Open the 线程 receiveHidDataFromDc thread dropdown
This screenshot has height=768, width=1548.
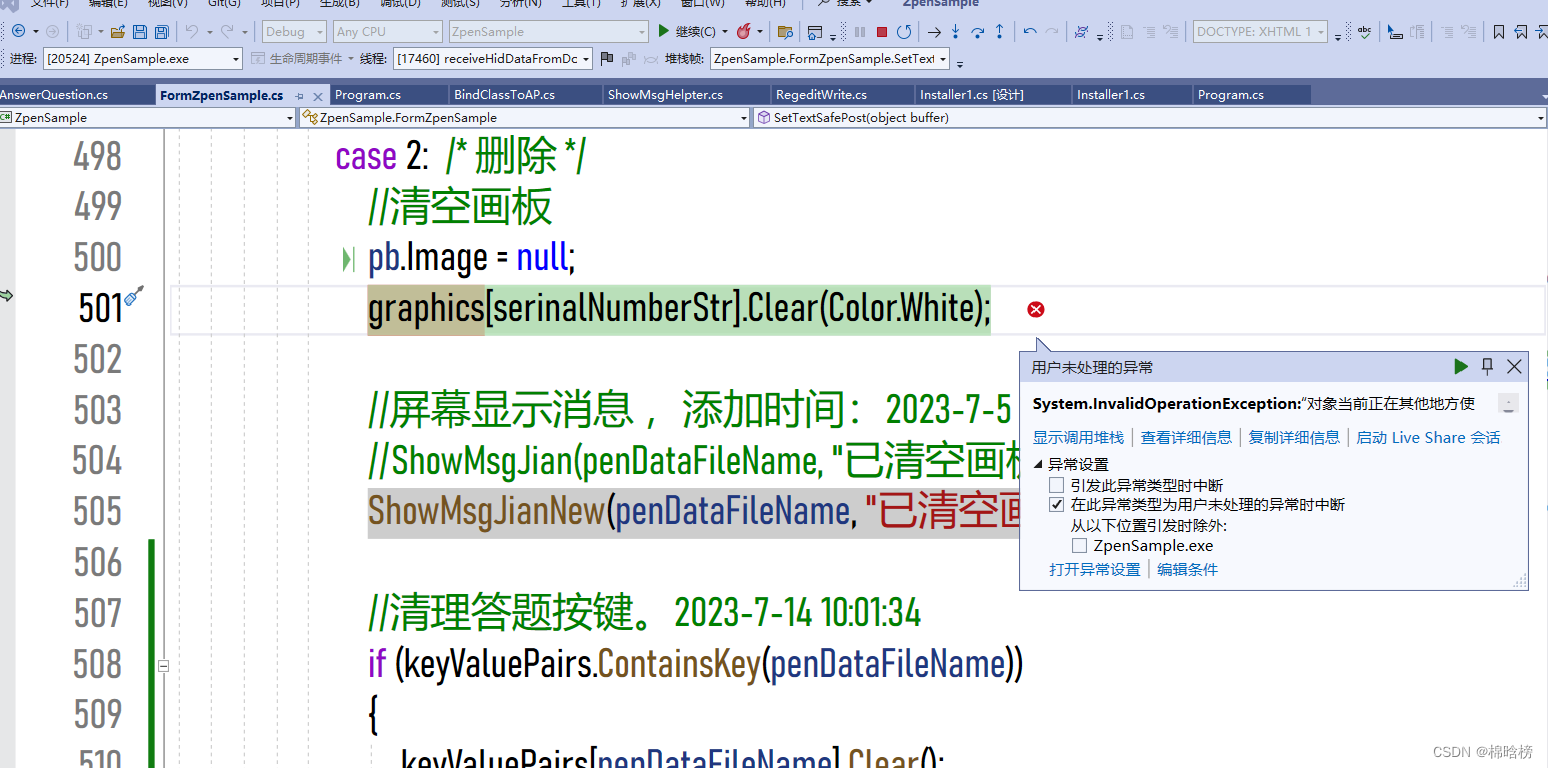(x=493, y=59)
